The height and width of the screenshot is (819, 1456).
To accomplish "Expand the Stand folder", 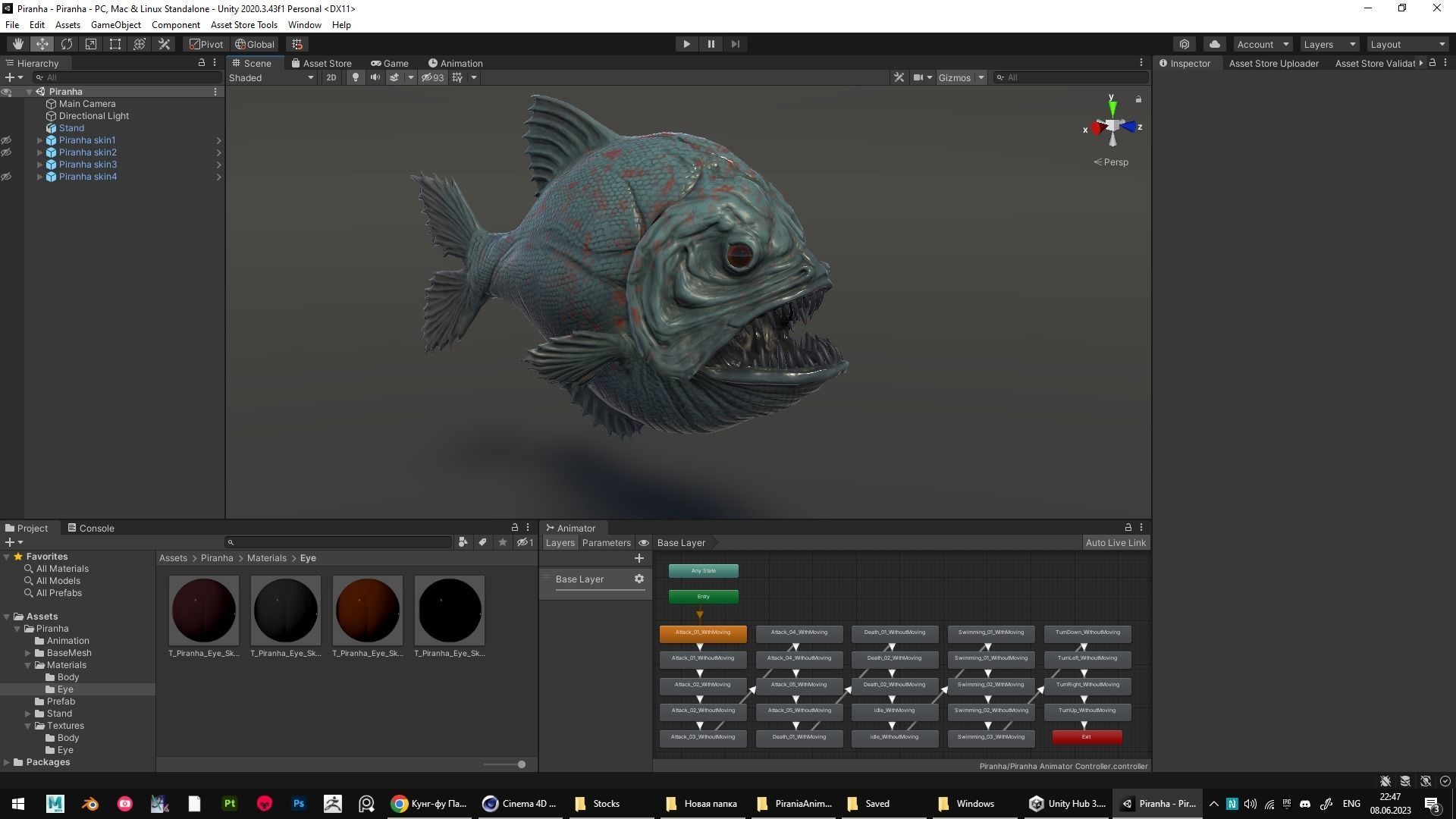I will click(28, 714).
